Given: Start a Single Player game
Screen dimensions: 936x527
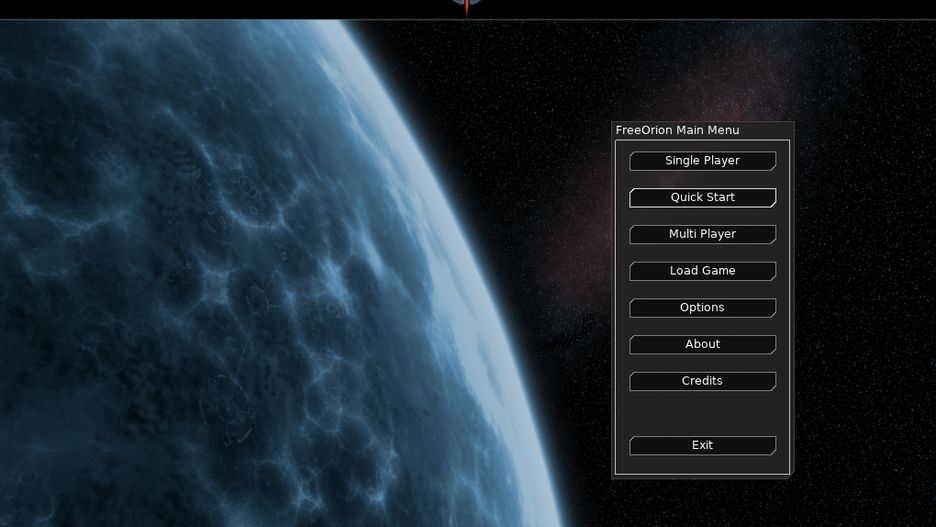Looking at the screenshot, I should click(703, 161).
